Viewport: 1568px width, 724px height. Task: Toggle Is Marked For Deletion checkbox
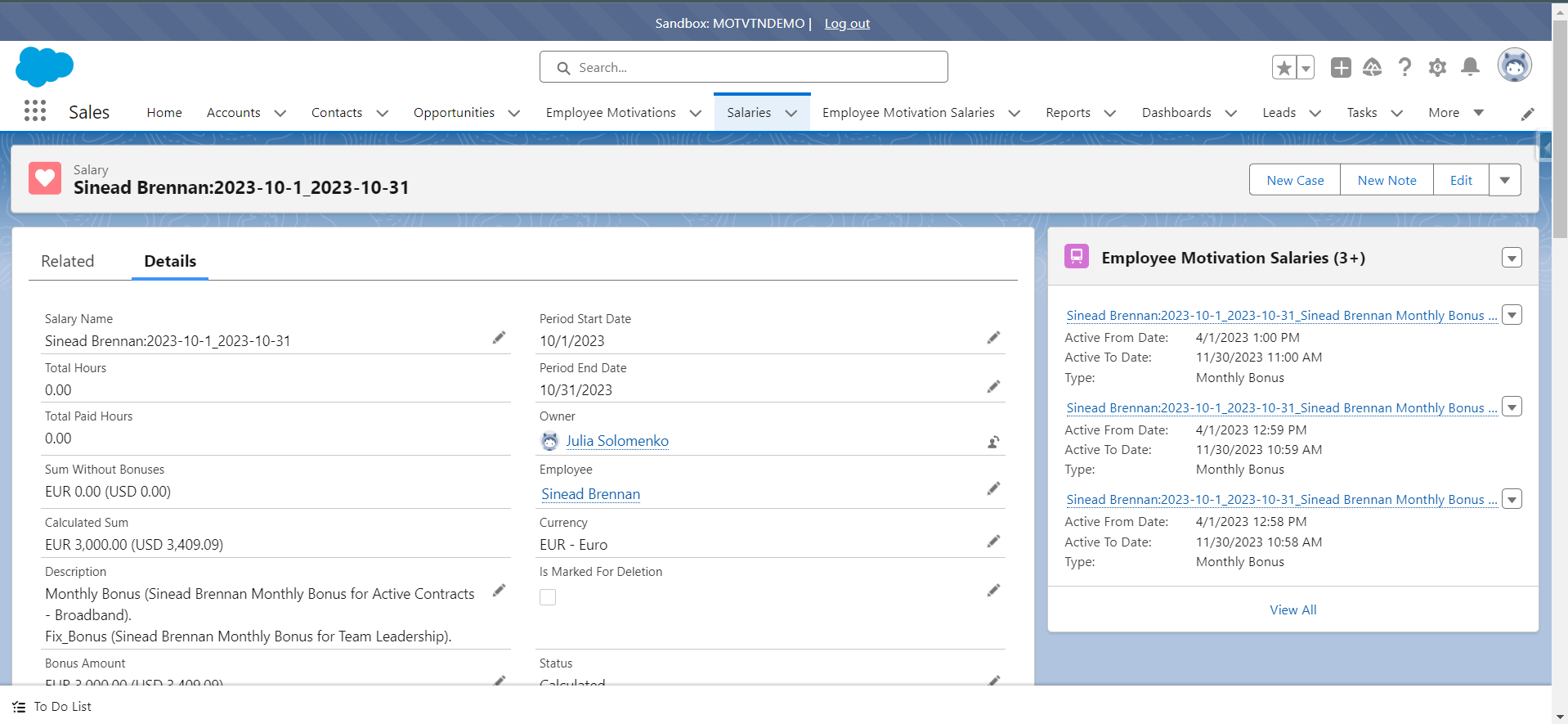point(548,597)
